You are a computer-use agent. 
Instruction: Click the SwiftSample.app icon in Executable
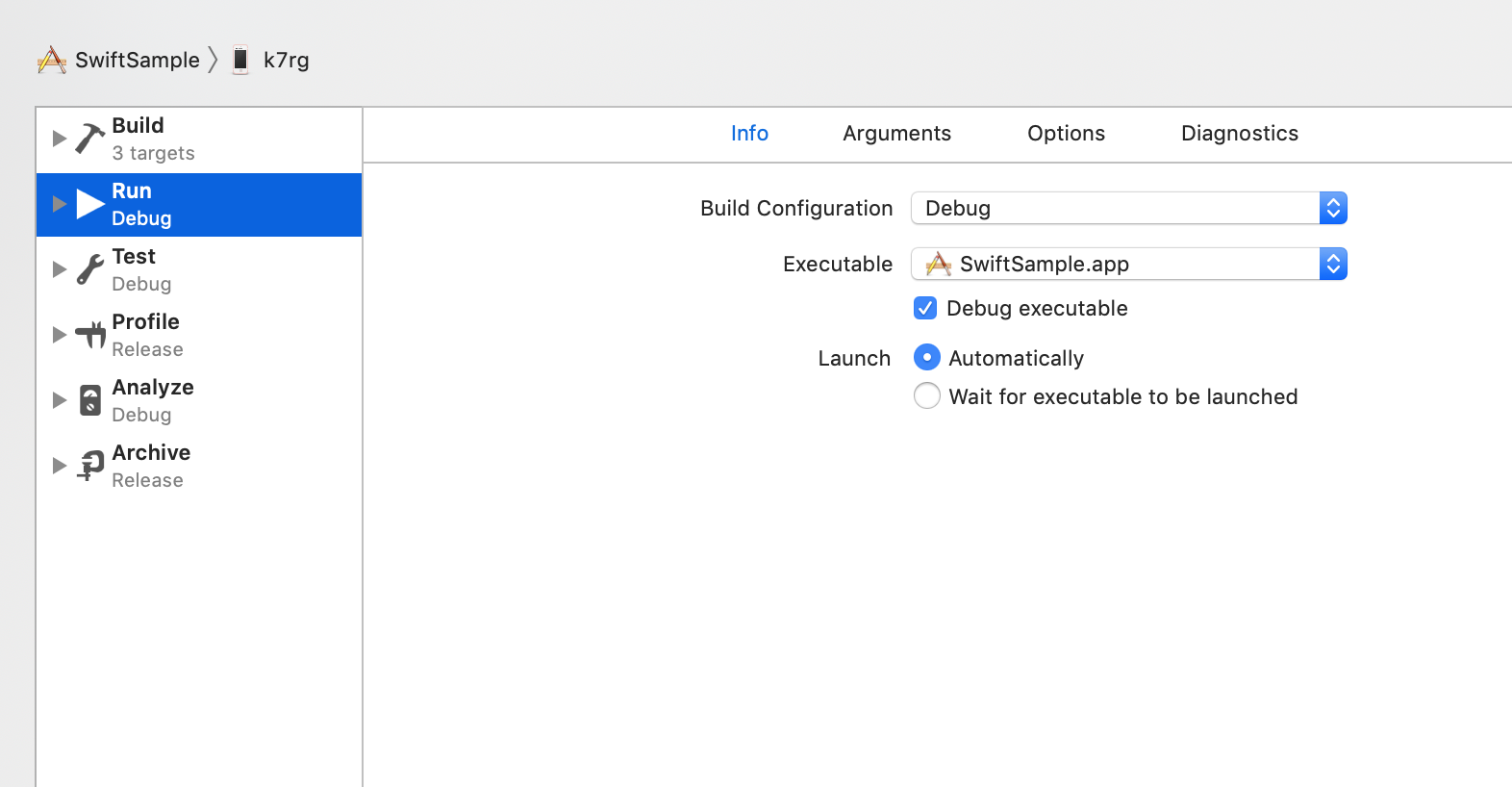click(x=939, y=264)
